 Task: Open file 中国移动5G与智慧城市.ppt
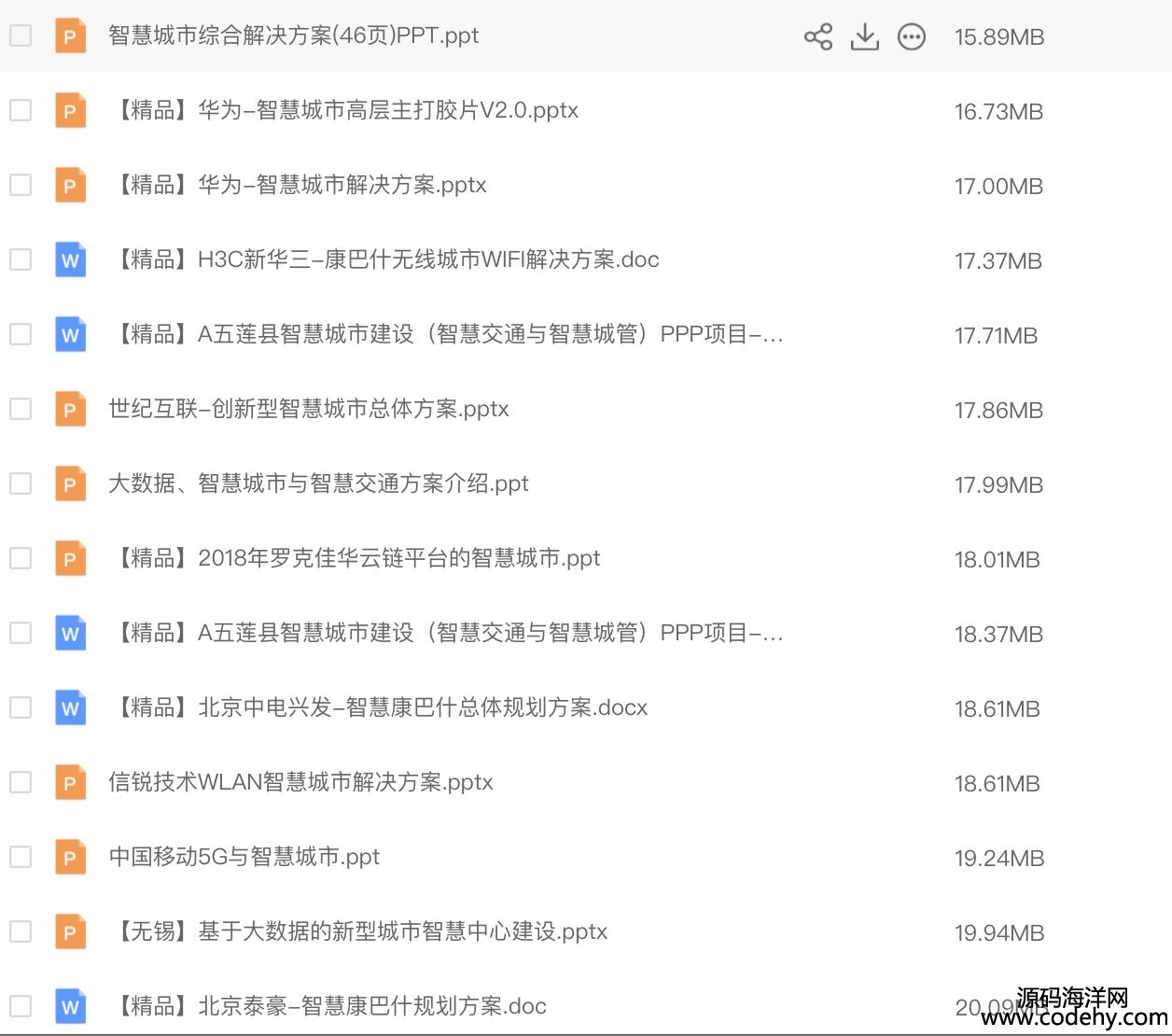(x=244, y=857)
